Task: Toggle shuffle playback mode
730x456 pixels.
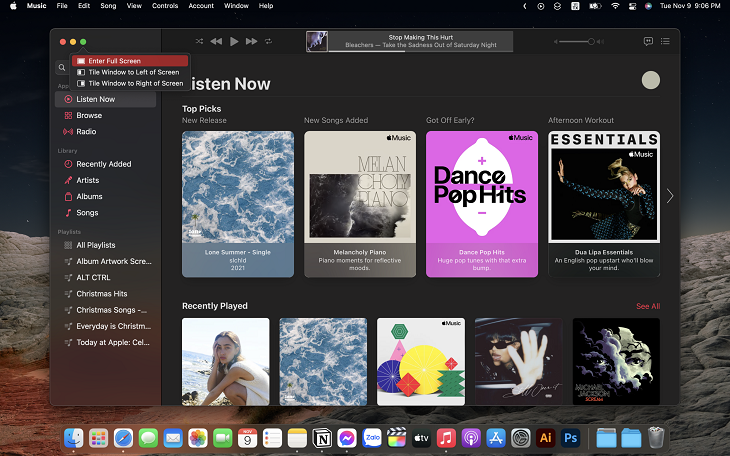Action: pos(199,41)
